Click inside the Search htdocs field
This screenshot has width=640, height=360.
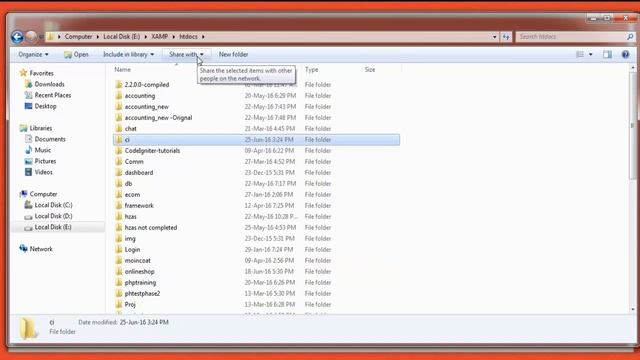[571, 37]
